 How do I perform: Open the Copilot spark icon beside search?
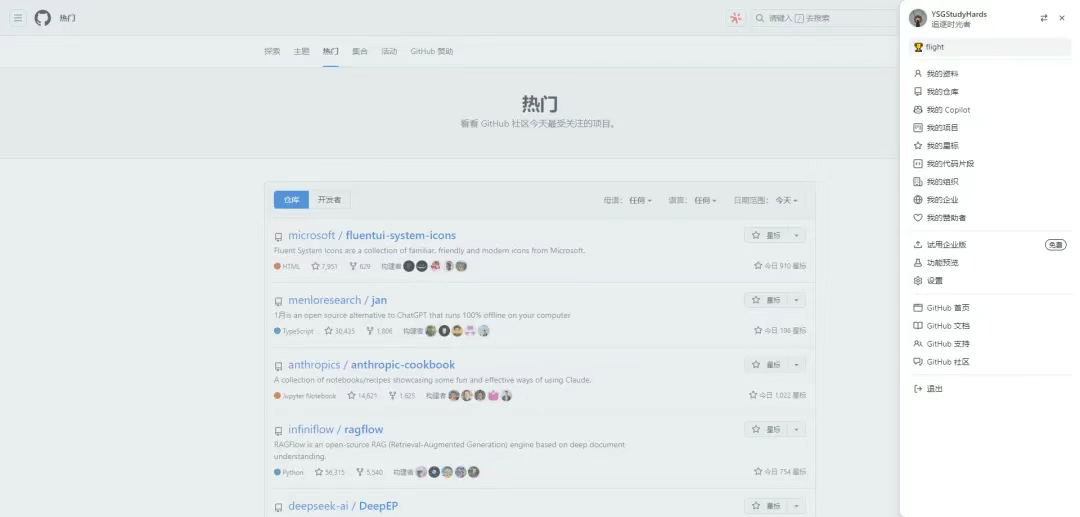tap(736, 19)
